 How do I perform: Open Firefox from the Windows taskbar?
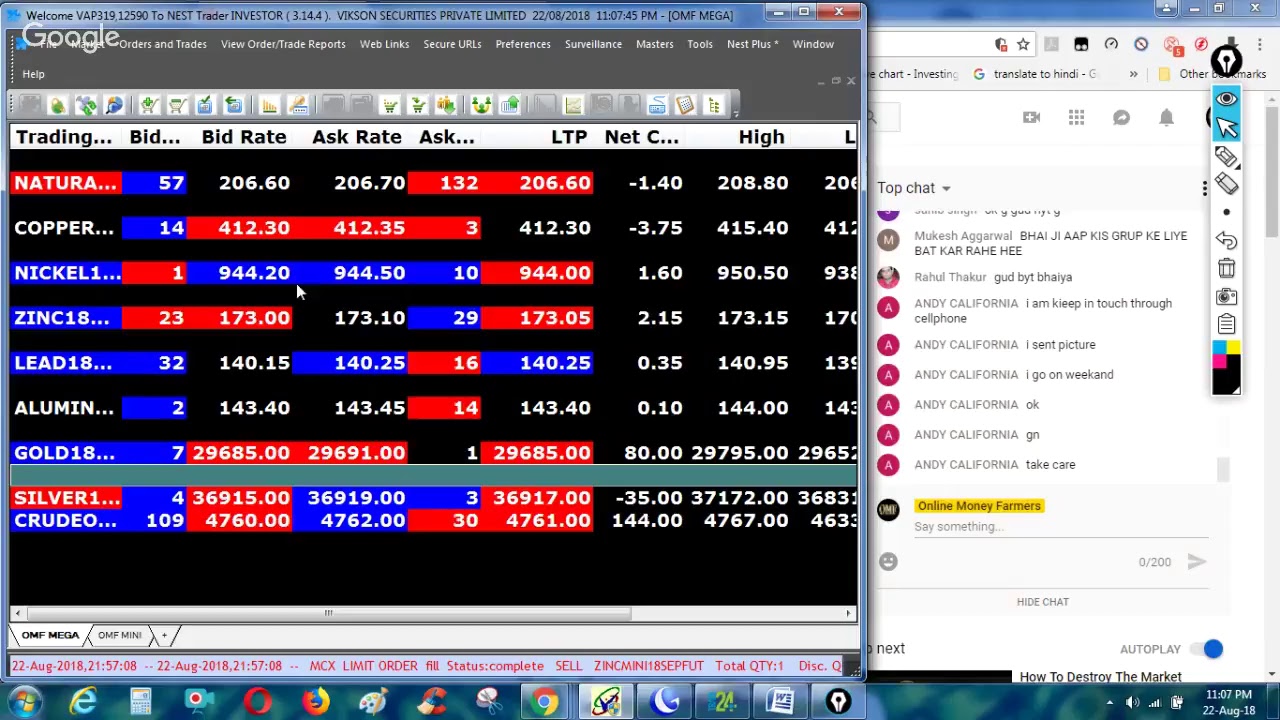click(x=316, y=702)
